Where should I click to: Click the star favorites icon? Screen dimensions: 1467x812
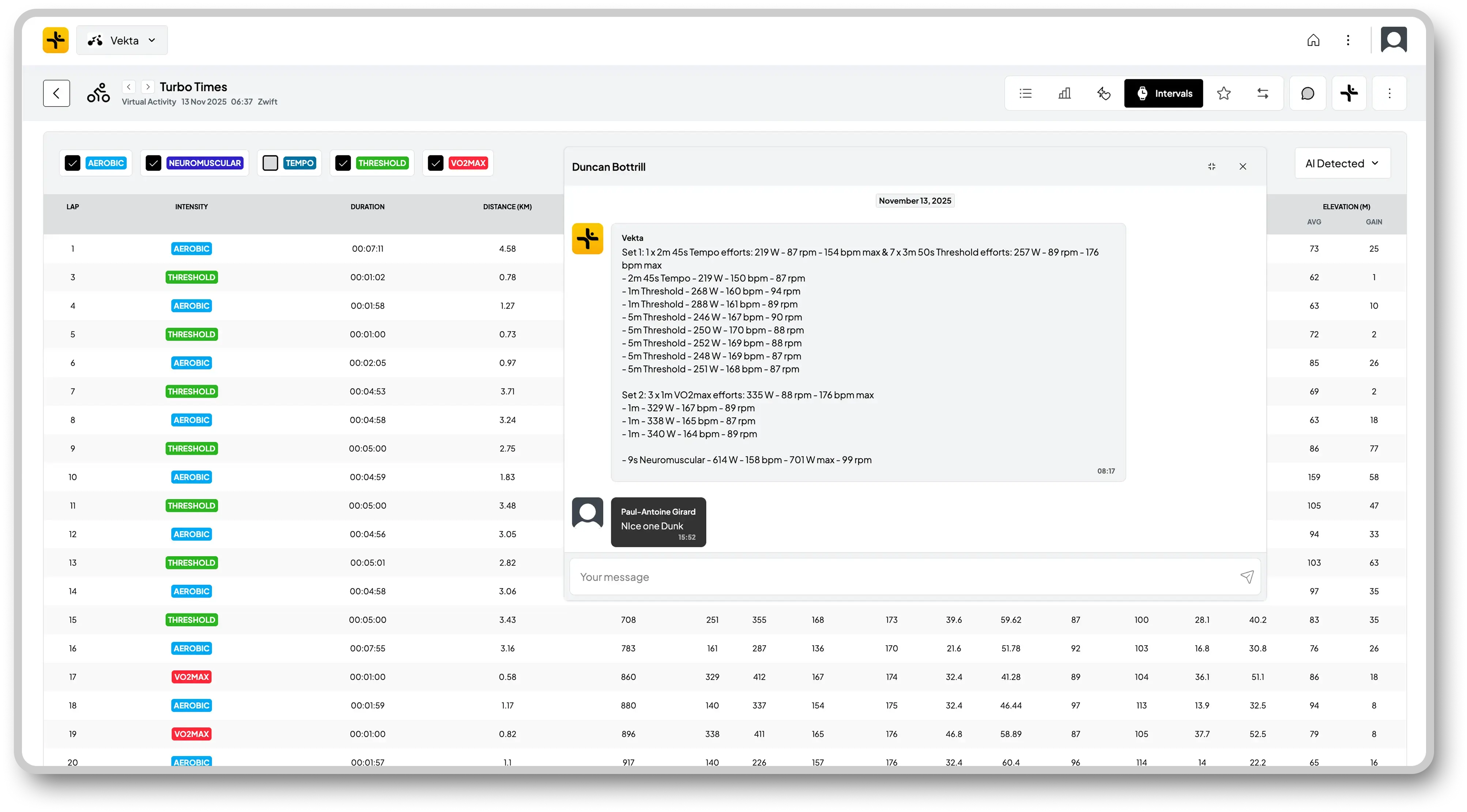click(1223, 93)
